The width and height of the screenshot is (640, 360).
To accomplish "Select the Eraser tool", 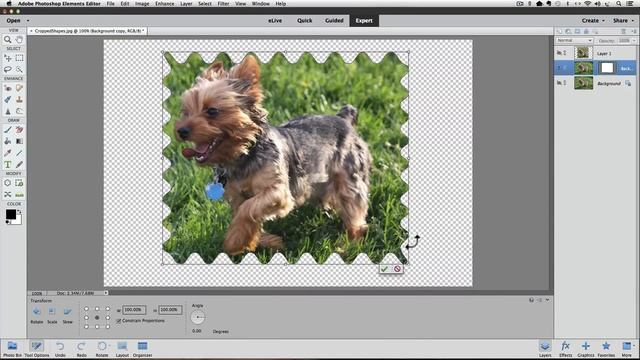I will [19, 130].
